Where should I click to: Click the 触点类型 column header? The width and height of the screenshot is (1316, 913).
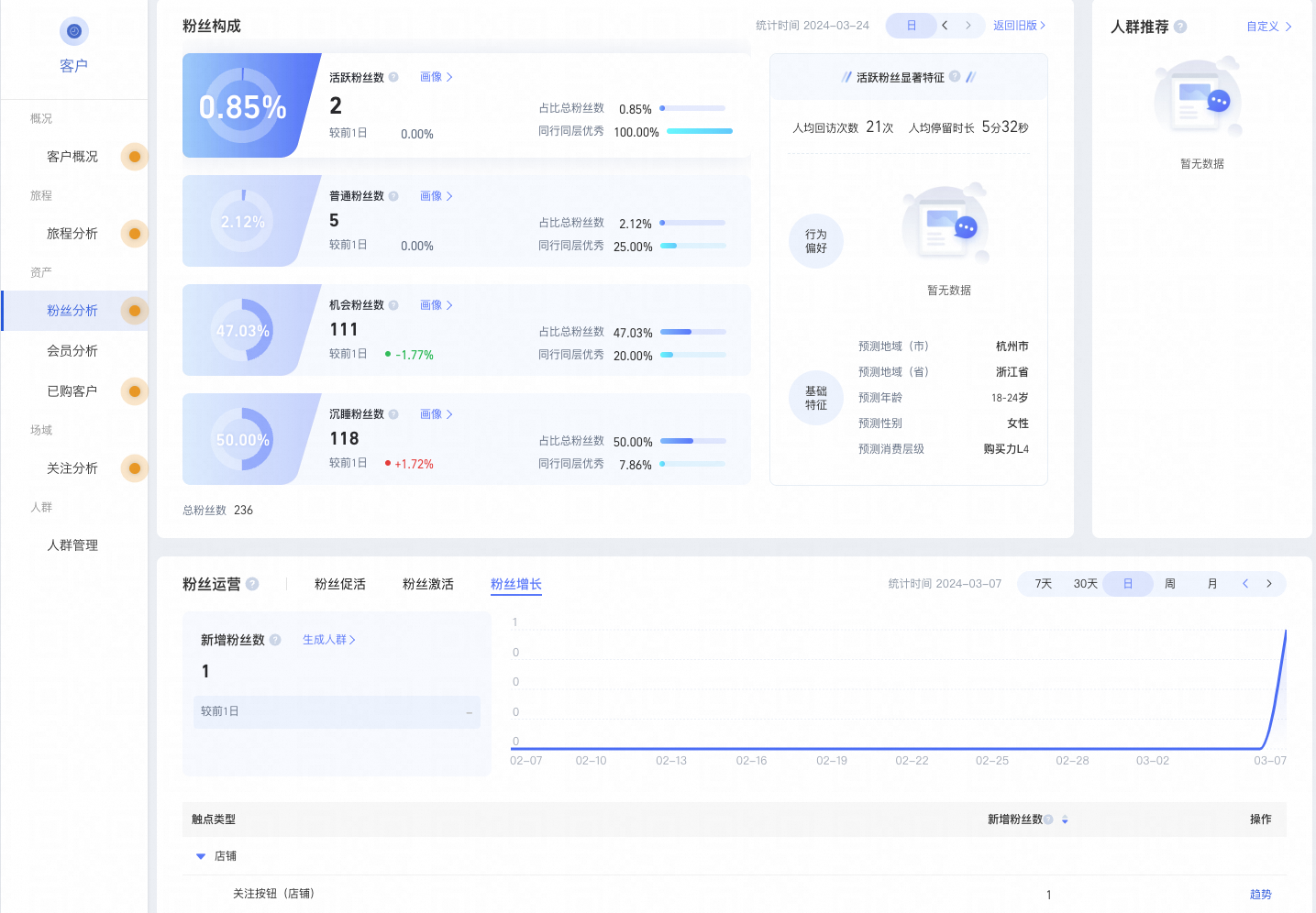[214, 819]
